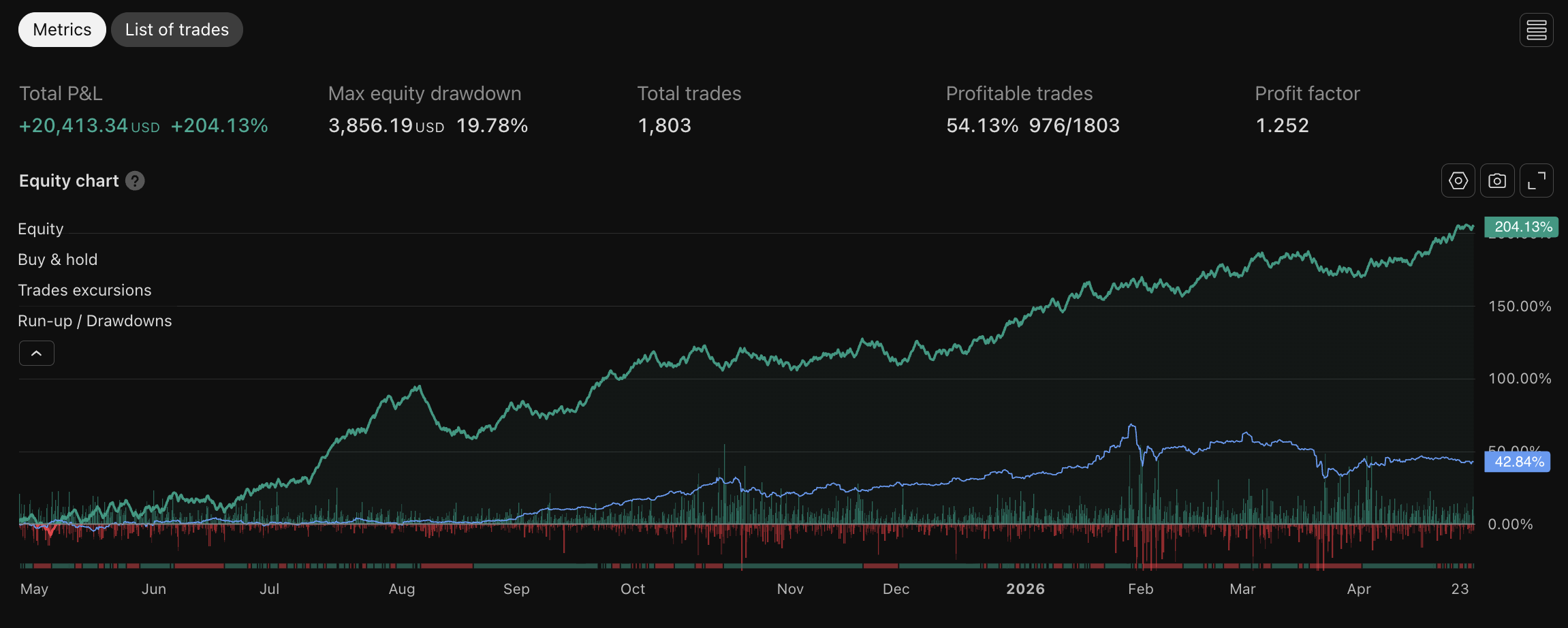This screenshot has width=1568, height=628.
Task: Click the Profit factor value 1.252
Action: [x=1283, y=125]
